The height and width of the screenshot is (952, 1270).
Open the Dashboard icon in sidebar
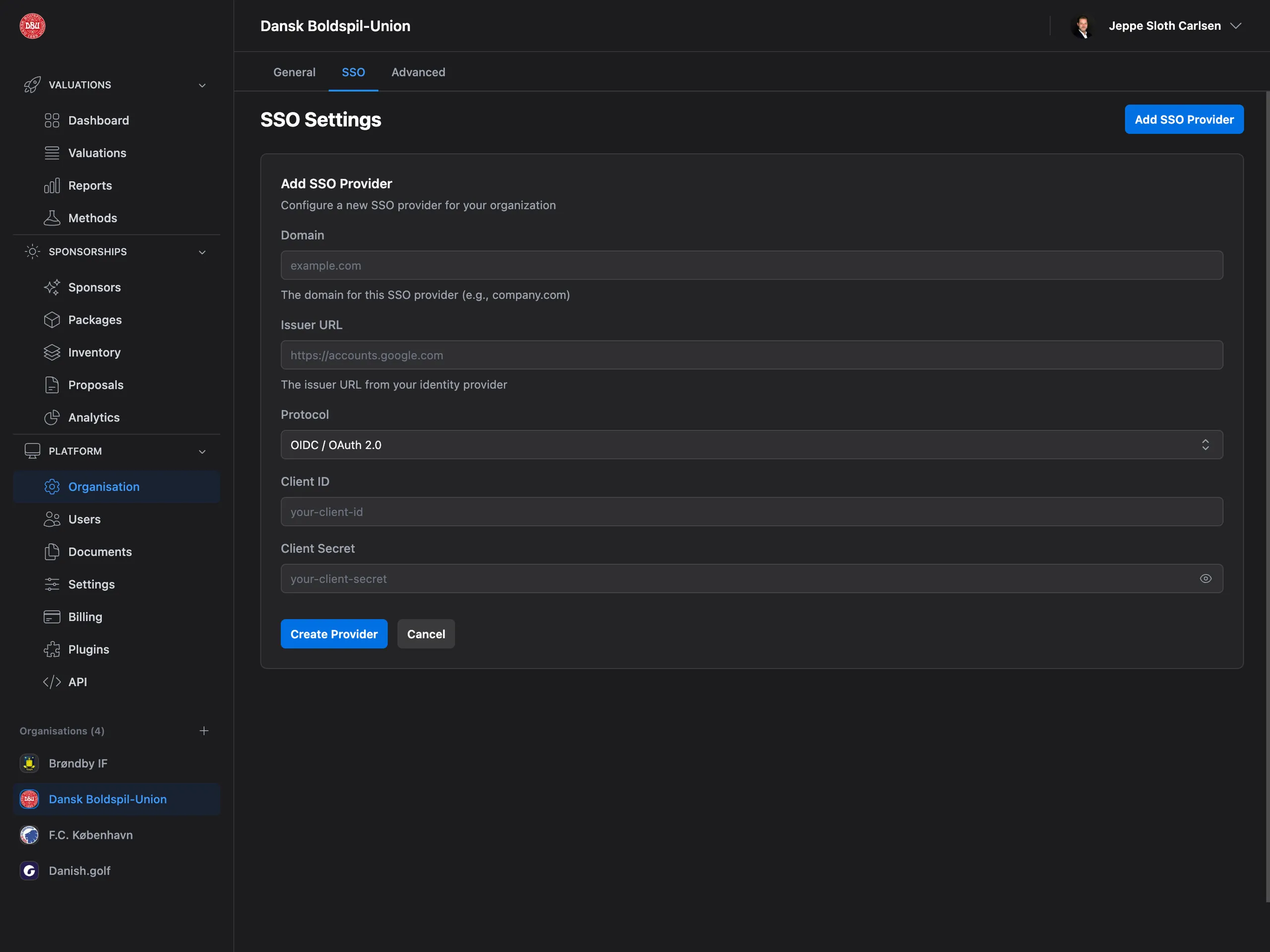[52, 121]
